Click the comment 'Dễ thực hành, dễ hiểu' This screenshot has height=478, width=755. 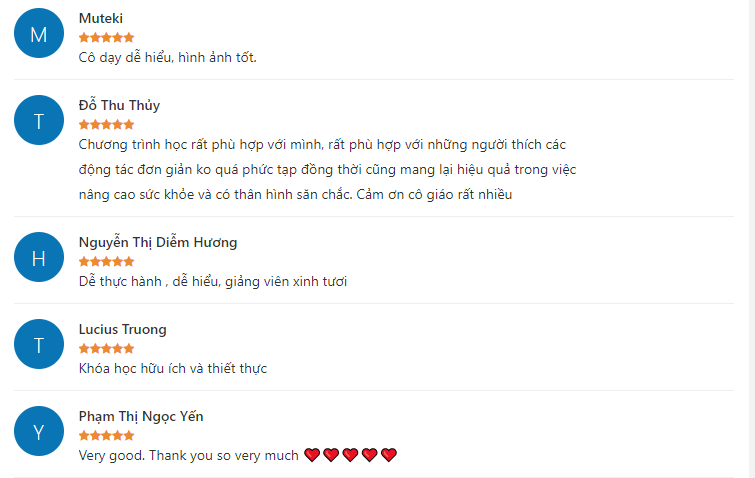point(150,281)
